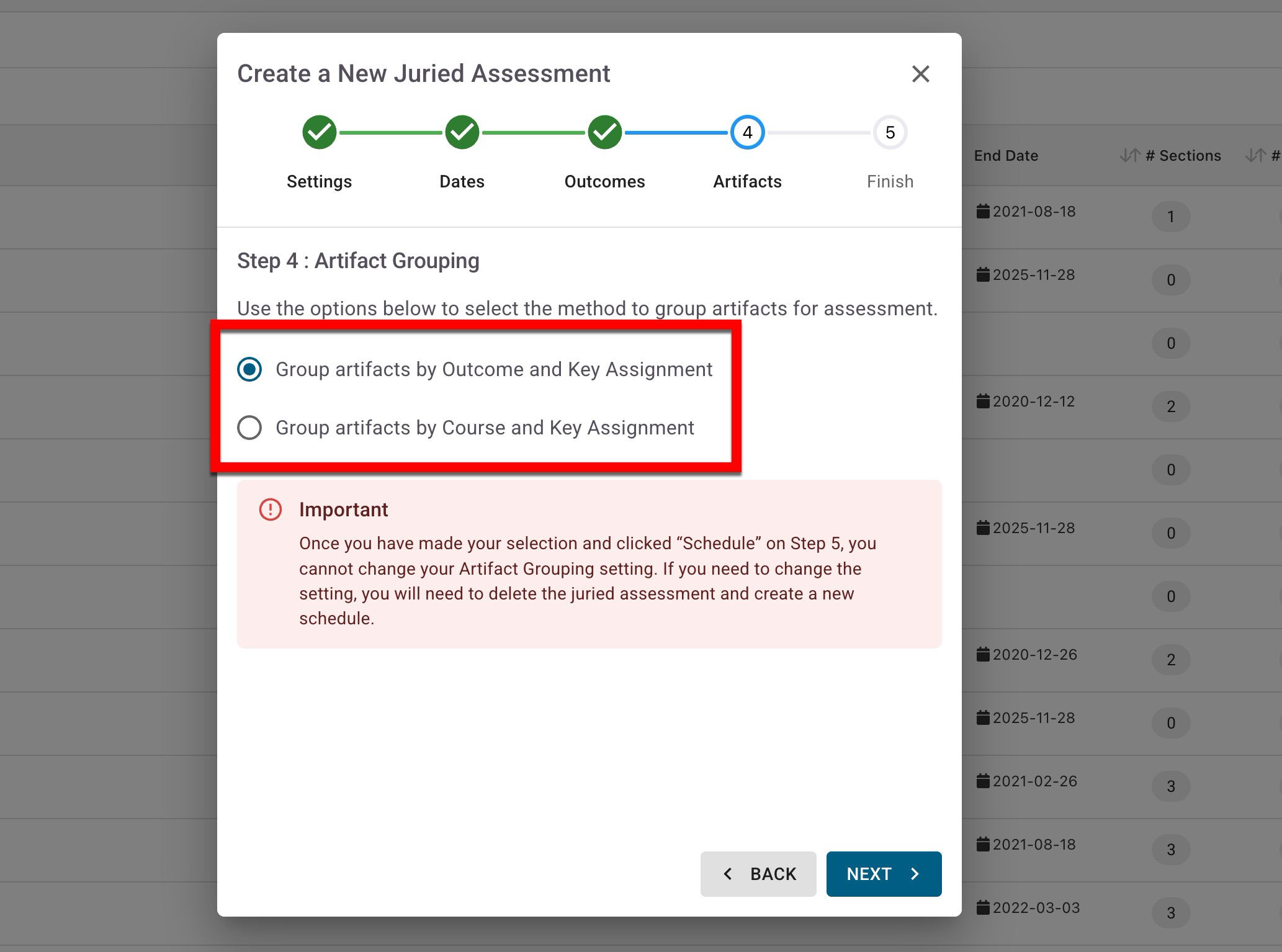The image size is (1282, 952).
Task: Click the Settings step green checkmark icon
Action: coord(319,132)
